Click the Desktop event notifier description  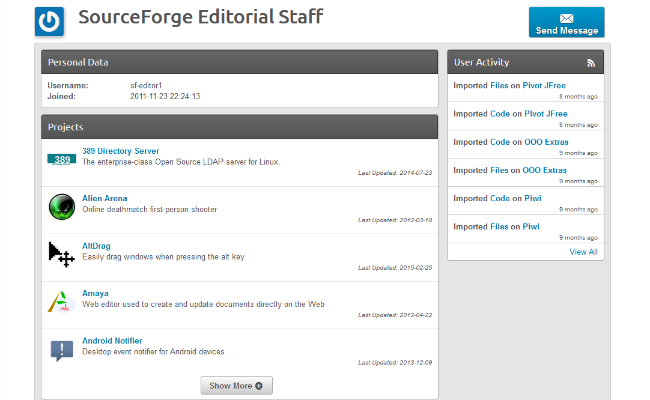pos(153,352)
